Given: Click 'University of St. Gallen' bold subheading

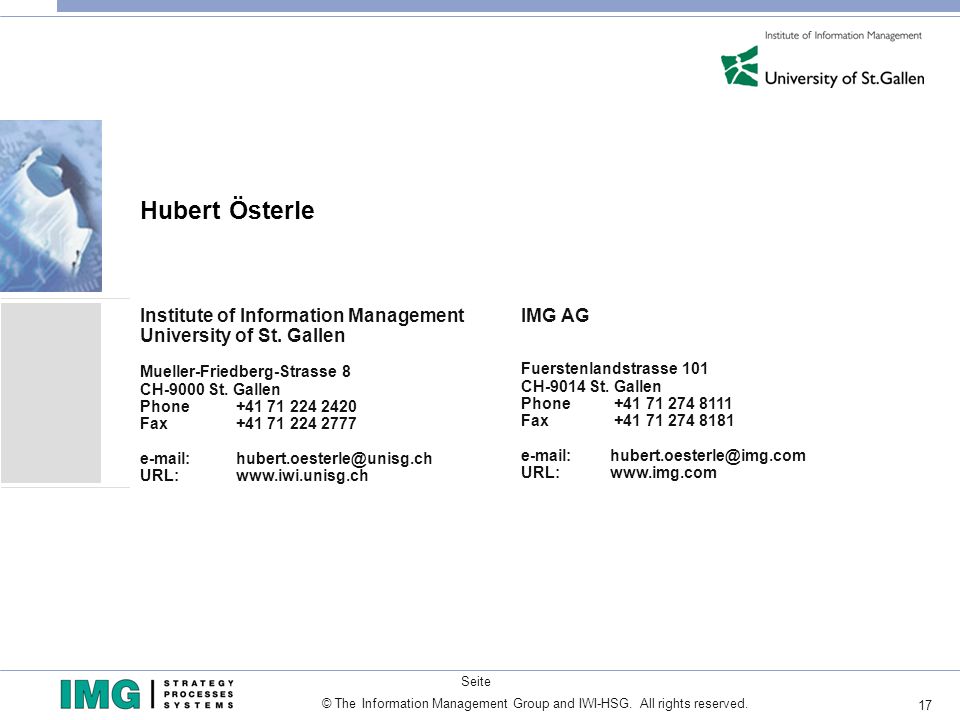Looking at the screenshot, I should [x=242, y=336].
